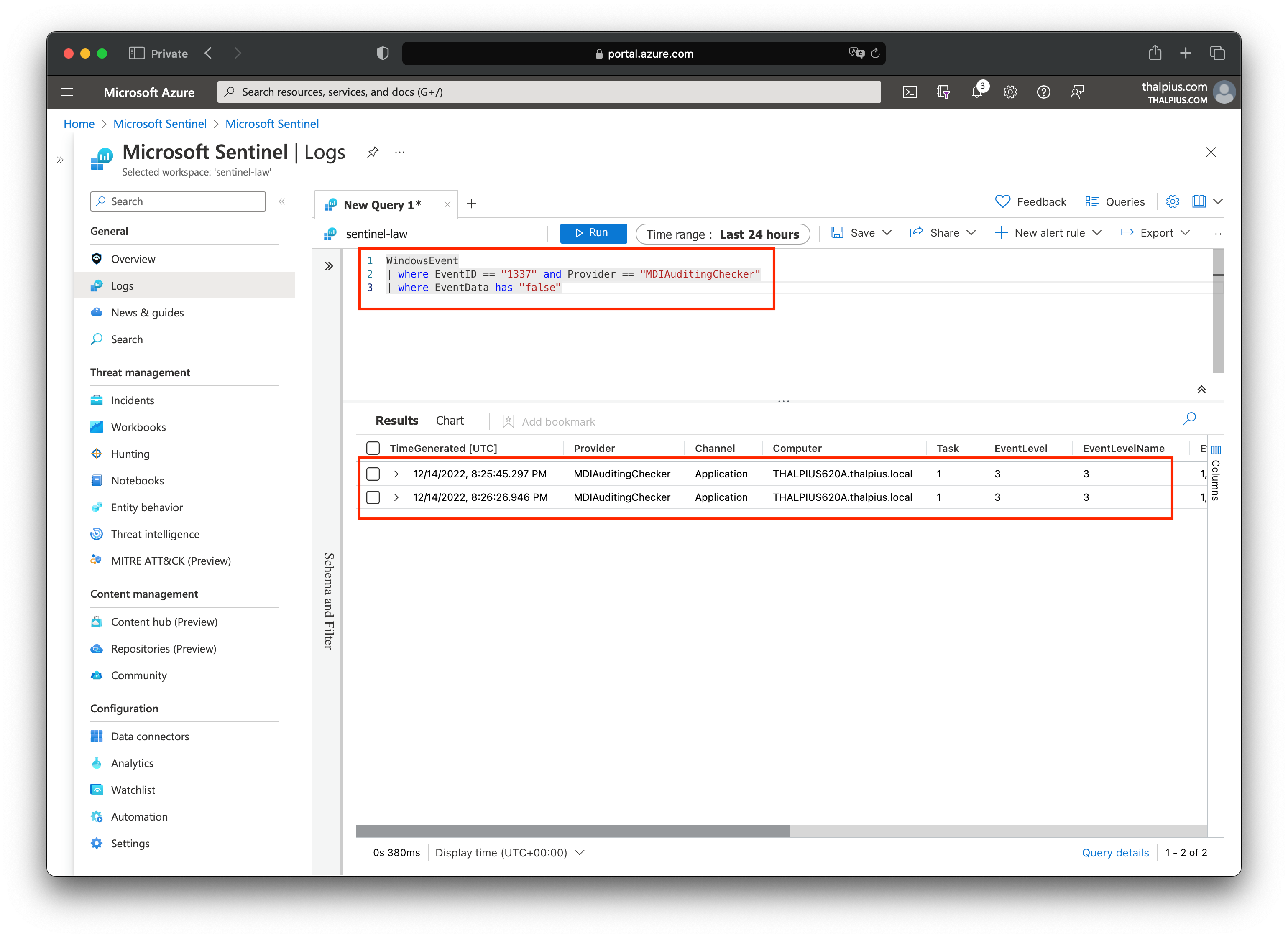Open the directory and subscription filter icon
Image resolution: width=1288 pixels, height=938 pixels.
pos(943,92)
